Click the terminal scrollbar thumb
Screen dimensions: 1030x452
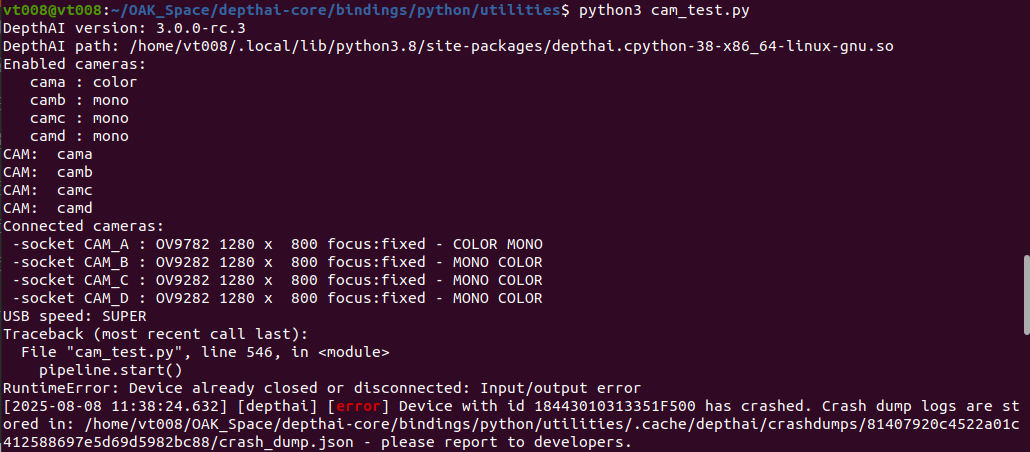point(1024,294)
